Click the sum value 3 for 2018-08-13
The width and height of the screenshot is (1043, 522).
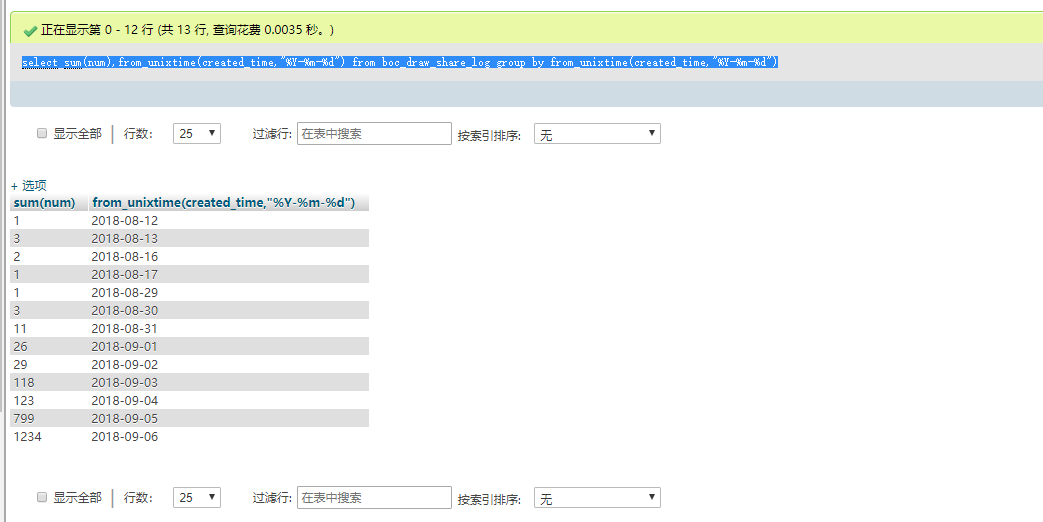[17, 238]
